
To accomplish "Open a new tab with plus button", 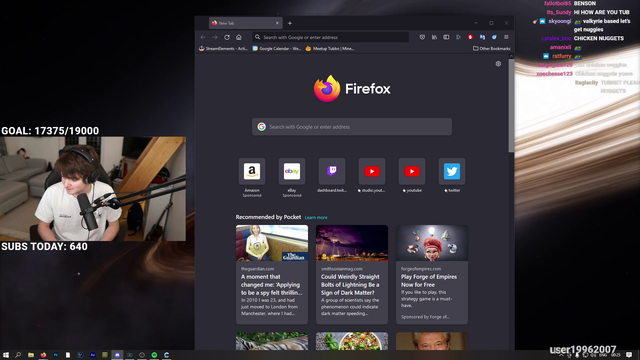I will 290,23.
